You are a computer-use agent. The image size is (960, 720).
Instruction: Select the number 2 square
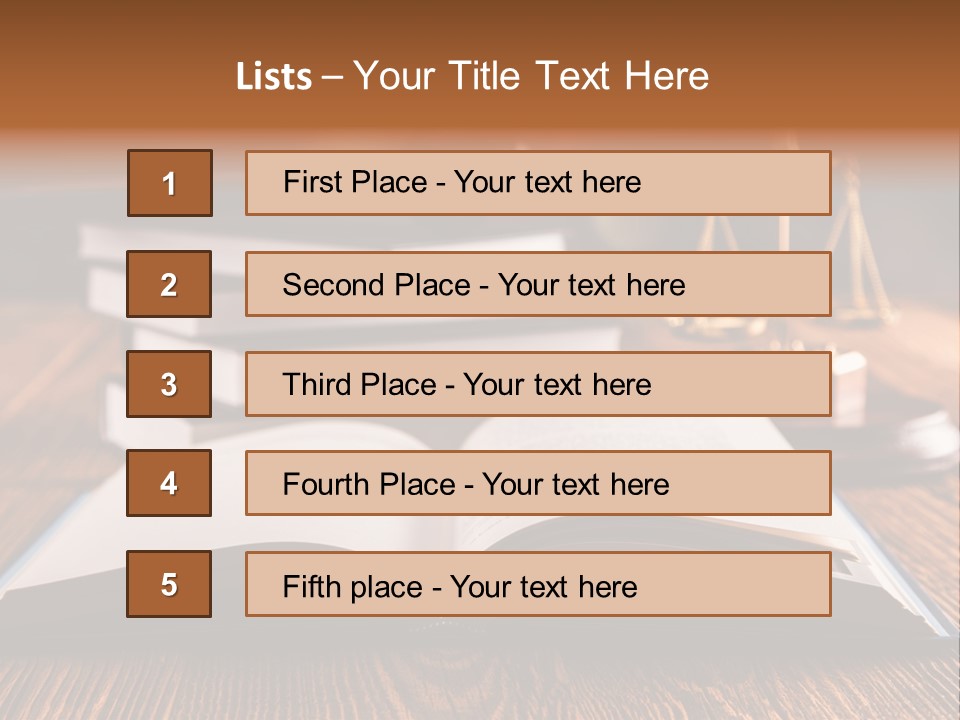170,284
